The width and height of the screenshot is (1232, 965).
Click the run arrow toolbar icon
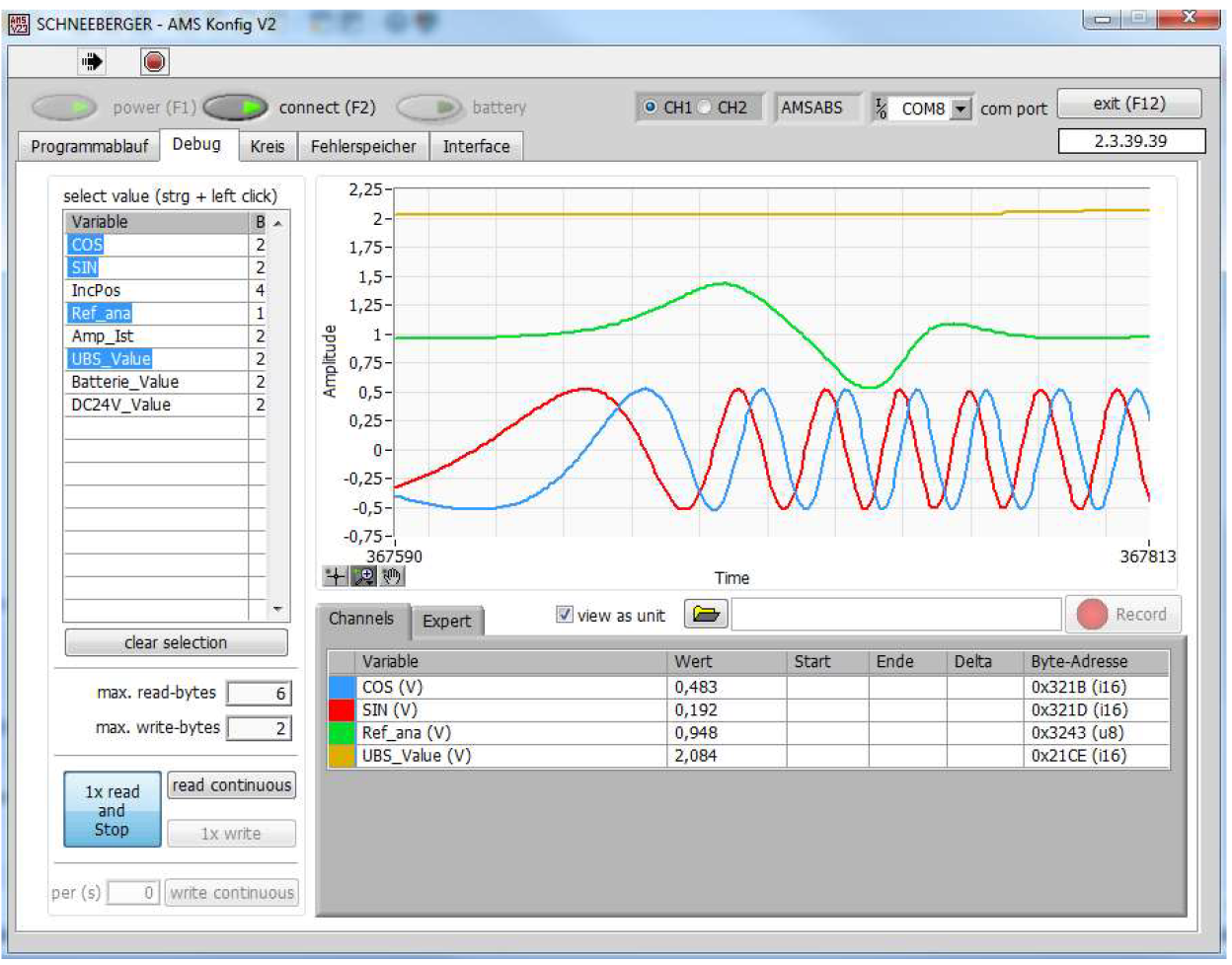(x=92, y=62)
